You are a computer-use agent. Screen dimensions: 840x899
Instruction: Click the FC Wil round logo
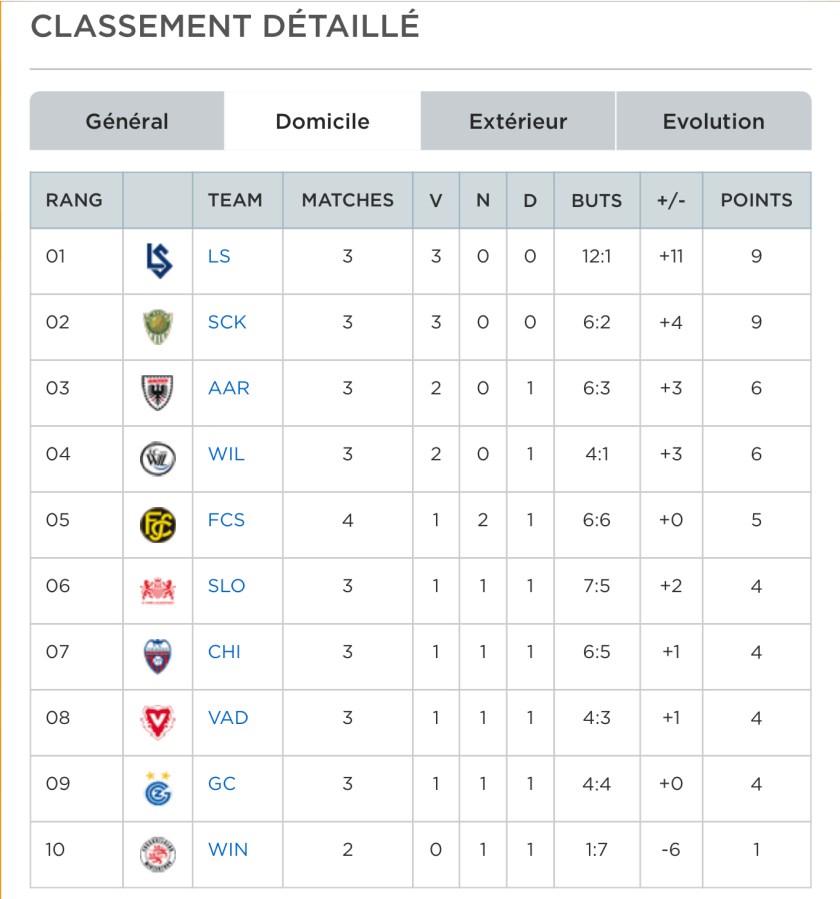click(x=158, y=459)
